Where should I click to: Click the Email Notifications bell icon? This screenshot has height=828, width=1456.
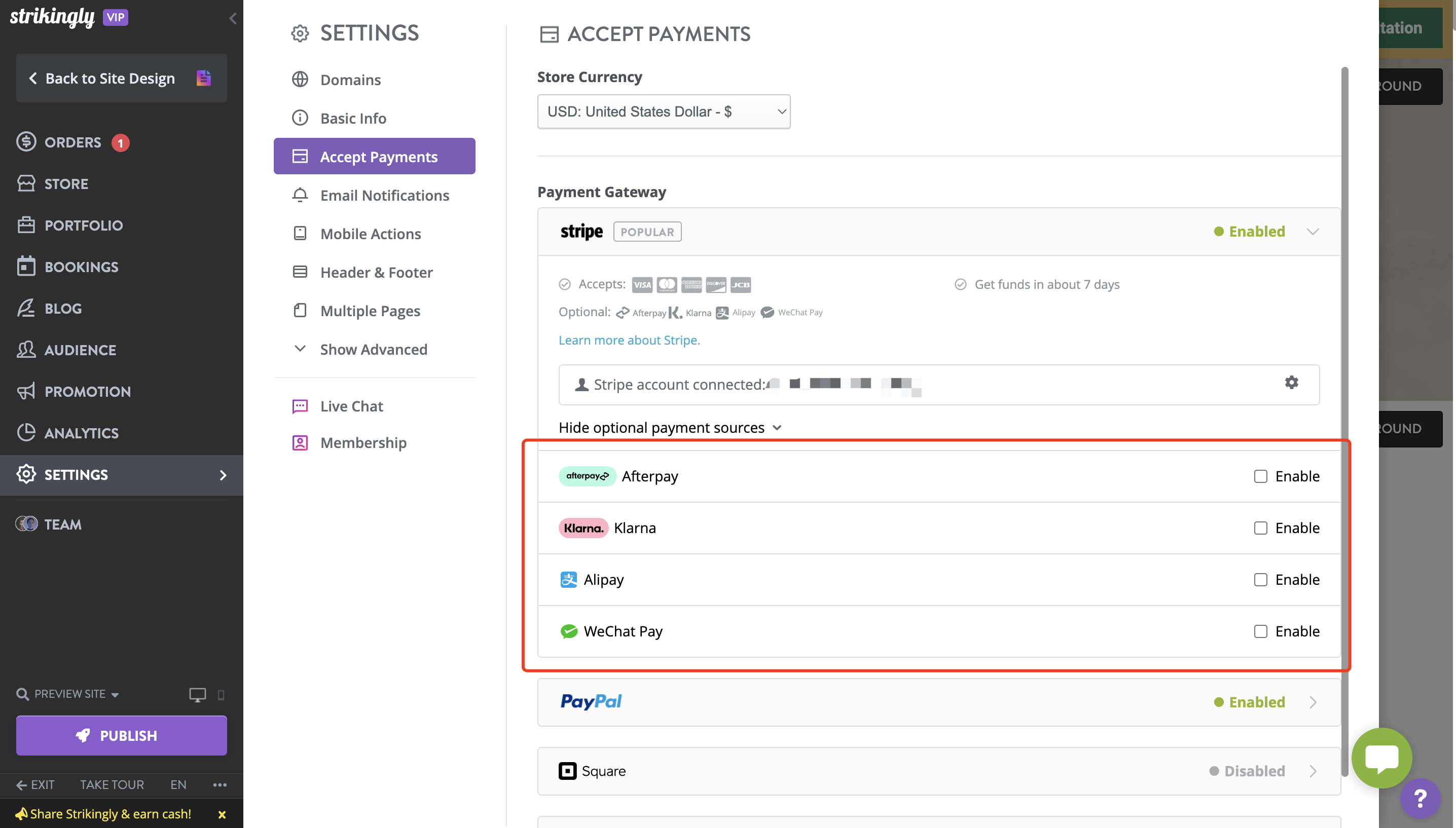point(300,195)
